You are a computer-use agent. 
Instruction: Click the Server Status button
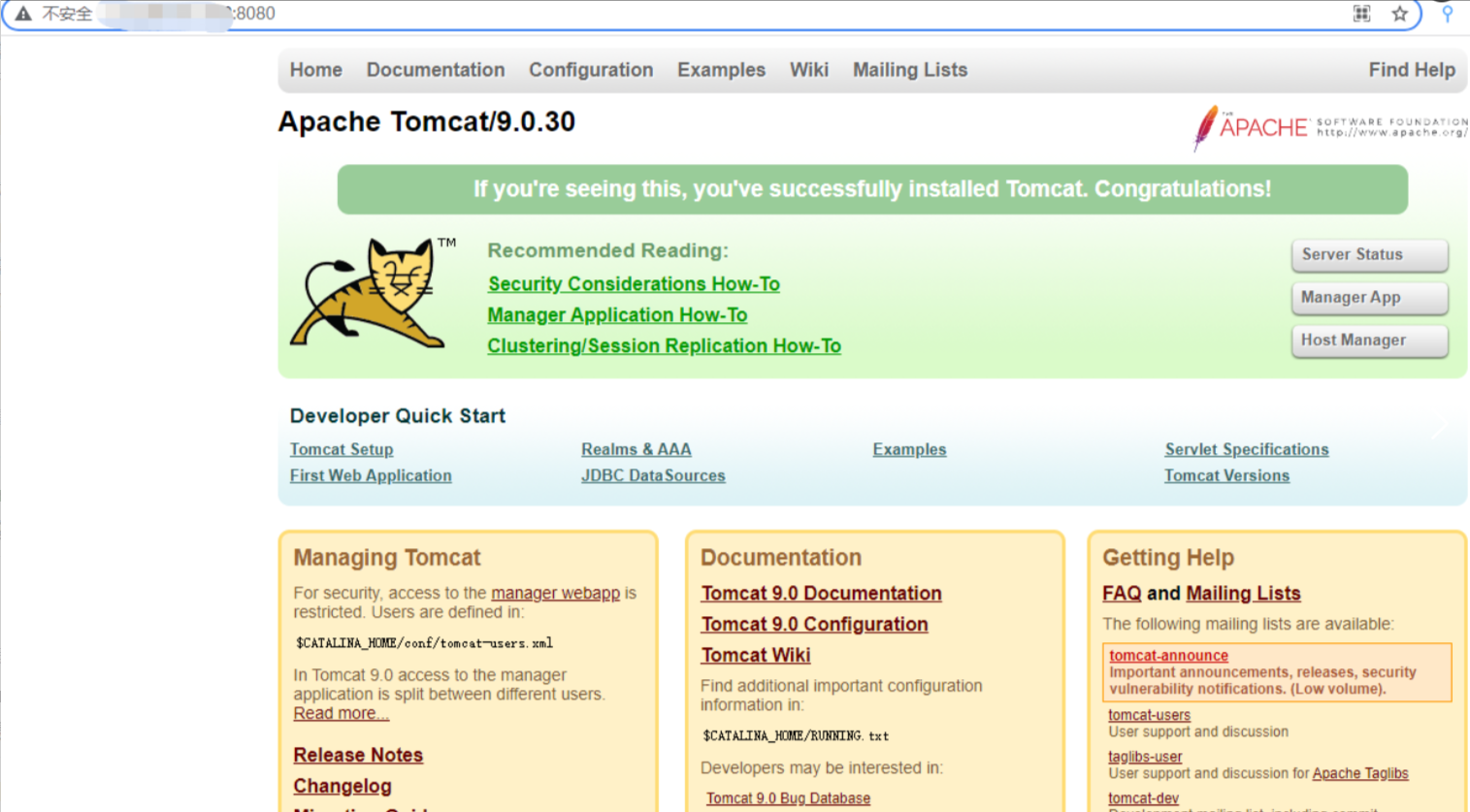coord(1367,254)
